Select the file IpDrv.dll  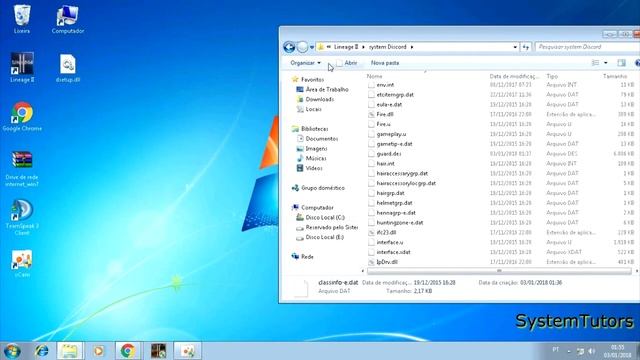click(x=387, y=262)
